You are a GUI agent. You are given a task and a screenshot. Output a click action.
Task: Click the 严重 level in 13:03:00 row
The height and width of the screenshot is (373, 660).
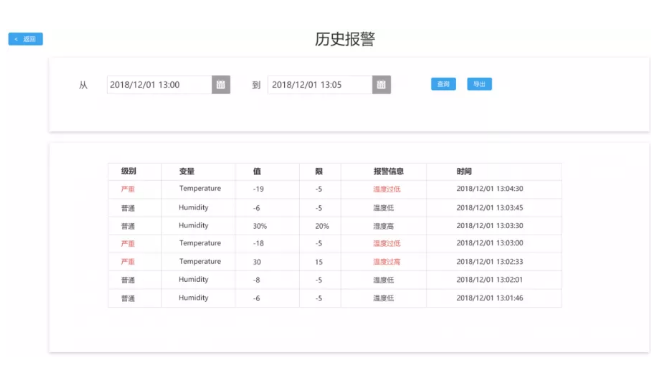[128, 243]
